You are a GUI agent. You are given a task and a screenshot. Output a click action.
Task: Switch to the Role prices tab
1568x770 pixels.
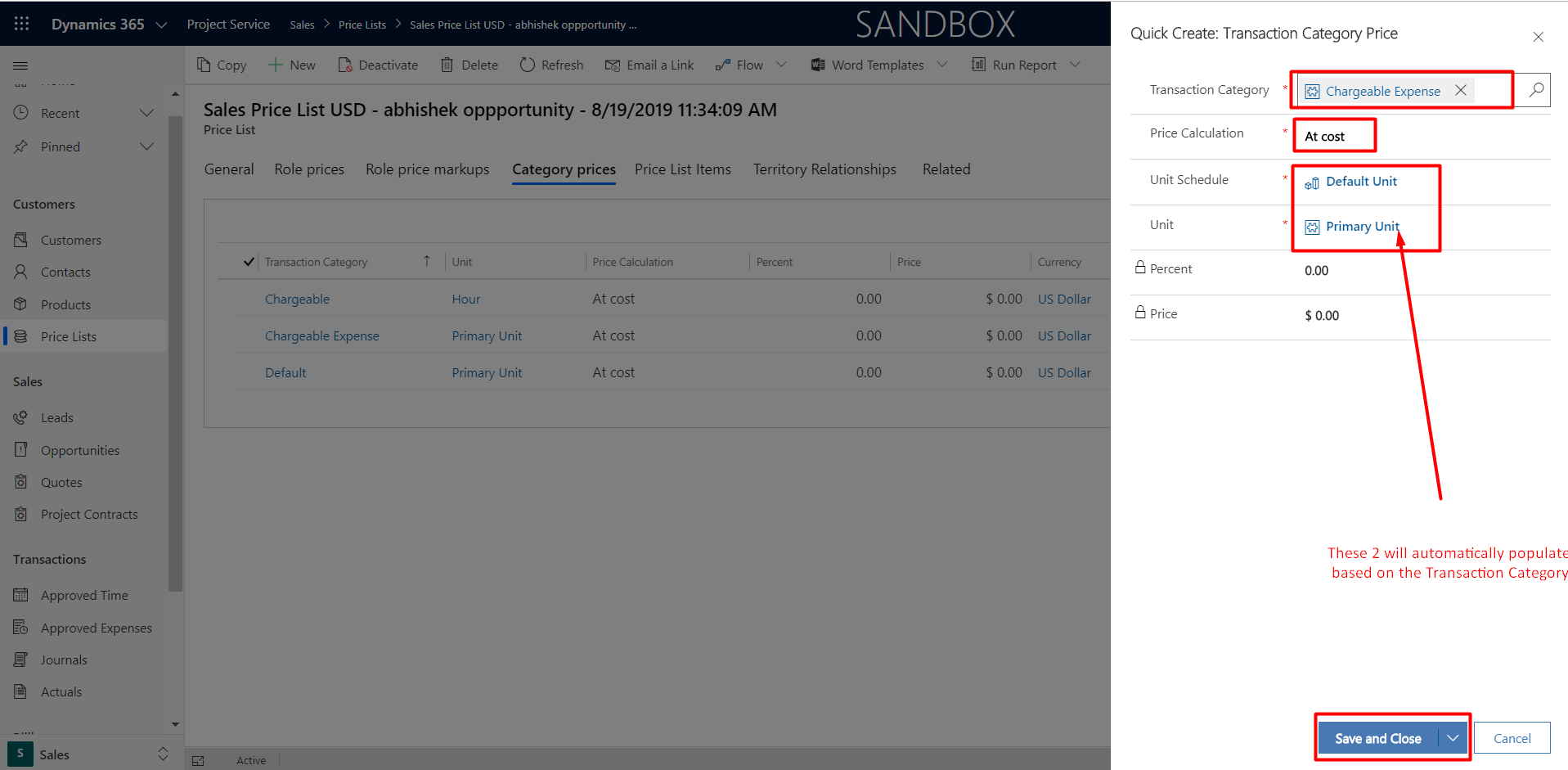point(309,169)
